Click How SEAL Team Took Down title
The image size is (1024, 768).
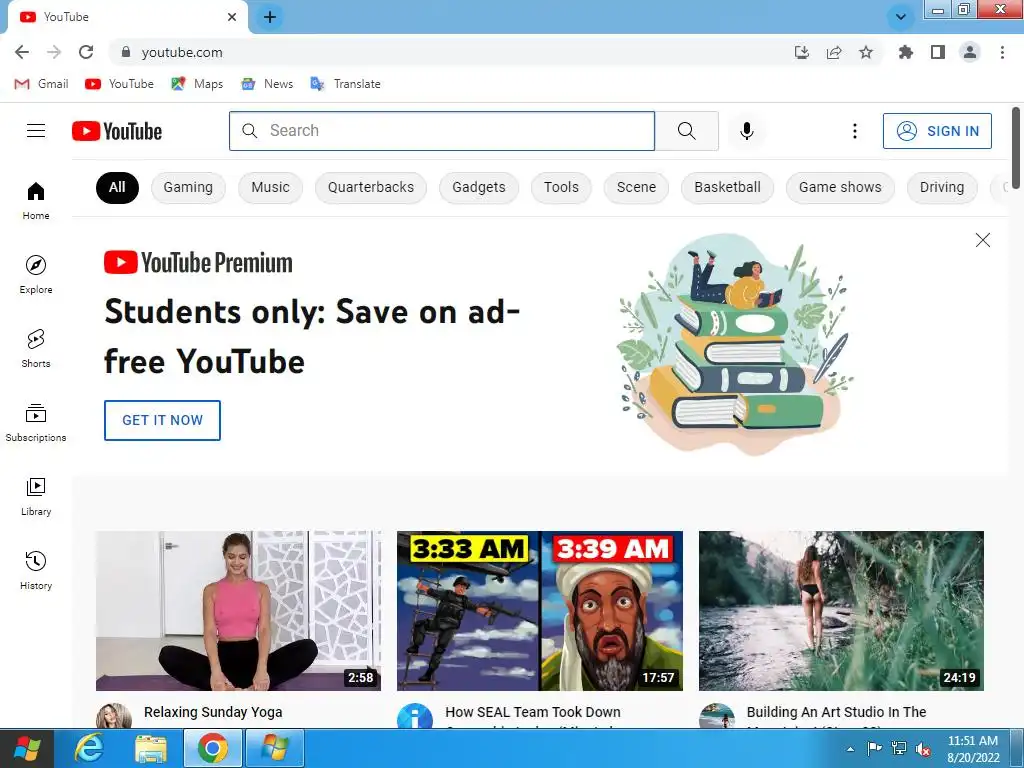coord(533,712)
